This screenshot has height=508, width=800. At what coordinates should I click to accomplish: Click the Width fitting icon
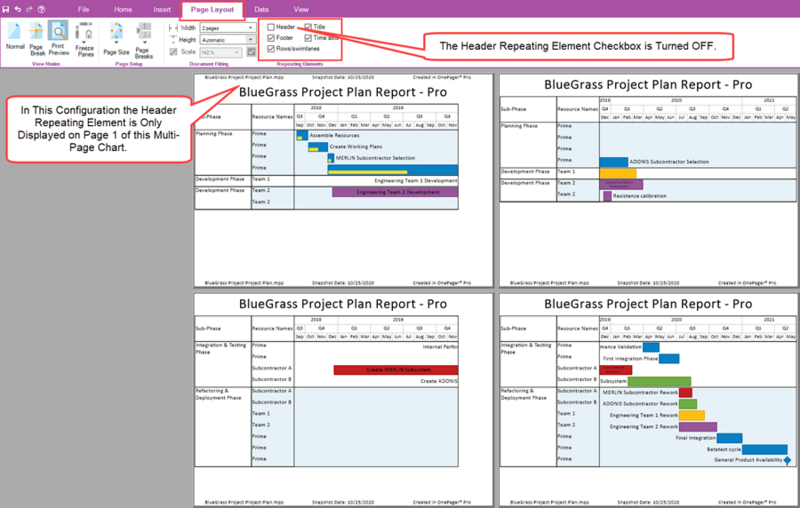pos(173,28)
